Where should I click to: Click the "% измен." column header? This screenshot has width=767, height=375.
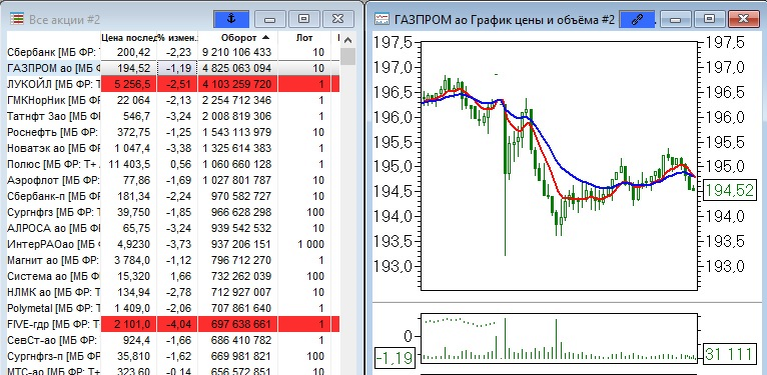pyautogui.click(x=178, y=38)
